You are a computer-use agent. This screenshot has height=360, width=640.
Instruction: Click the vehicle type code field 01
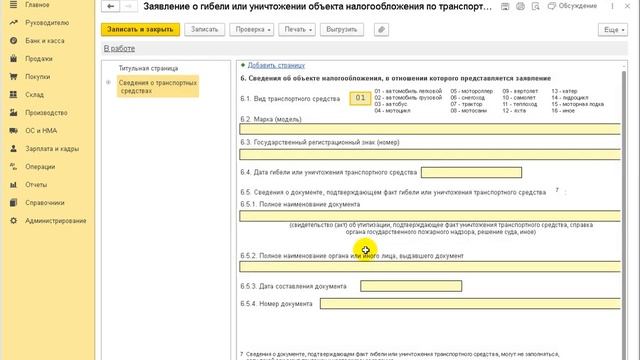pyautogui.click(x=360, y=98)
